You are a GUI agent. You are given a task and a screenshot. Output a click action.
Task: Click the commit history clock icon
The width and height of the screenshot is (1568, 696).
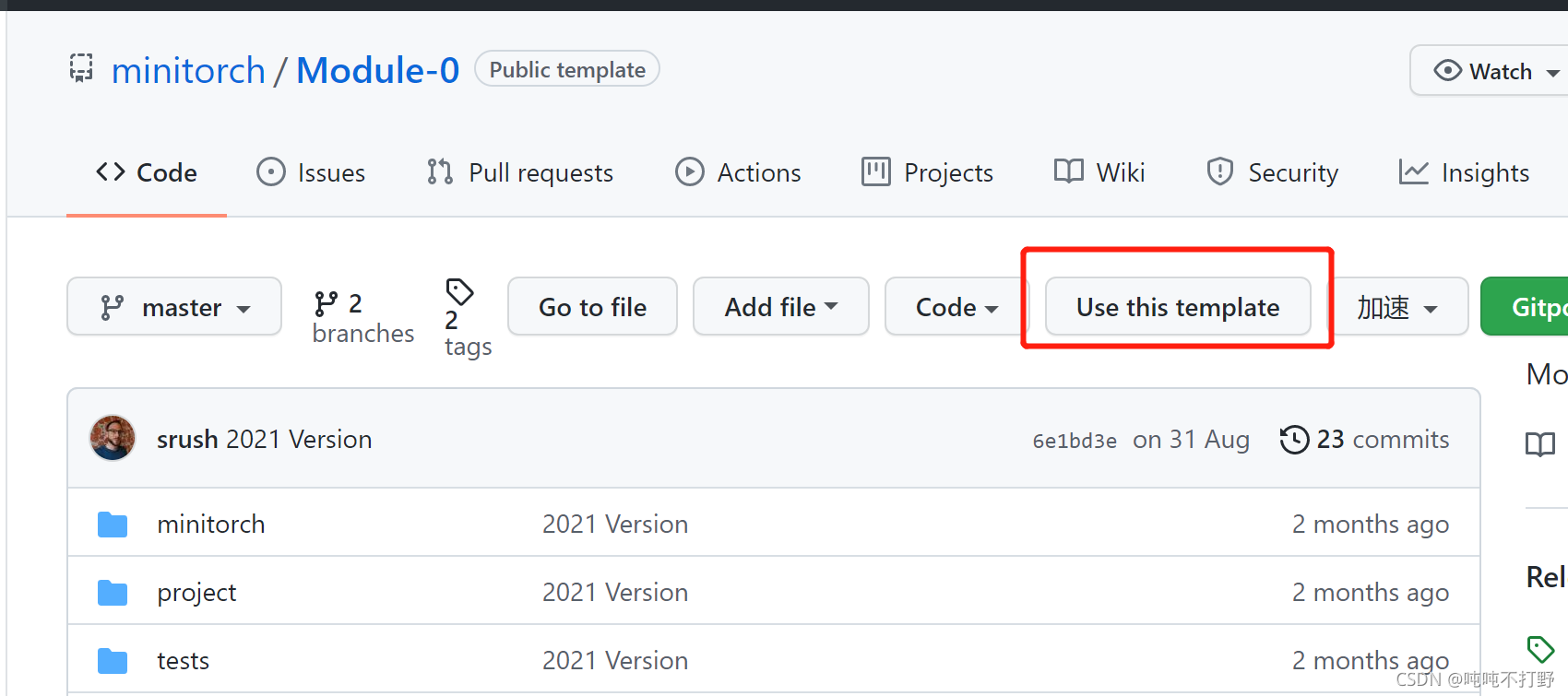pos(1294,440)
